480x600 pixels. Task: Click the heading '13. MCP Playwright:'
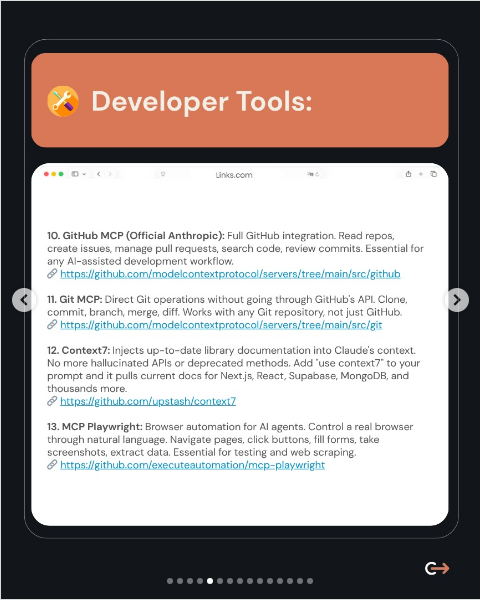coord(95,427)
